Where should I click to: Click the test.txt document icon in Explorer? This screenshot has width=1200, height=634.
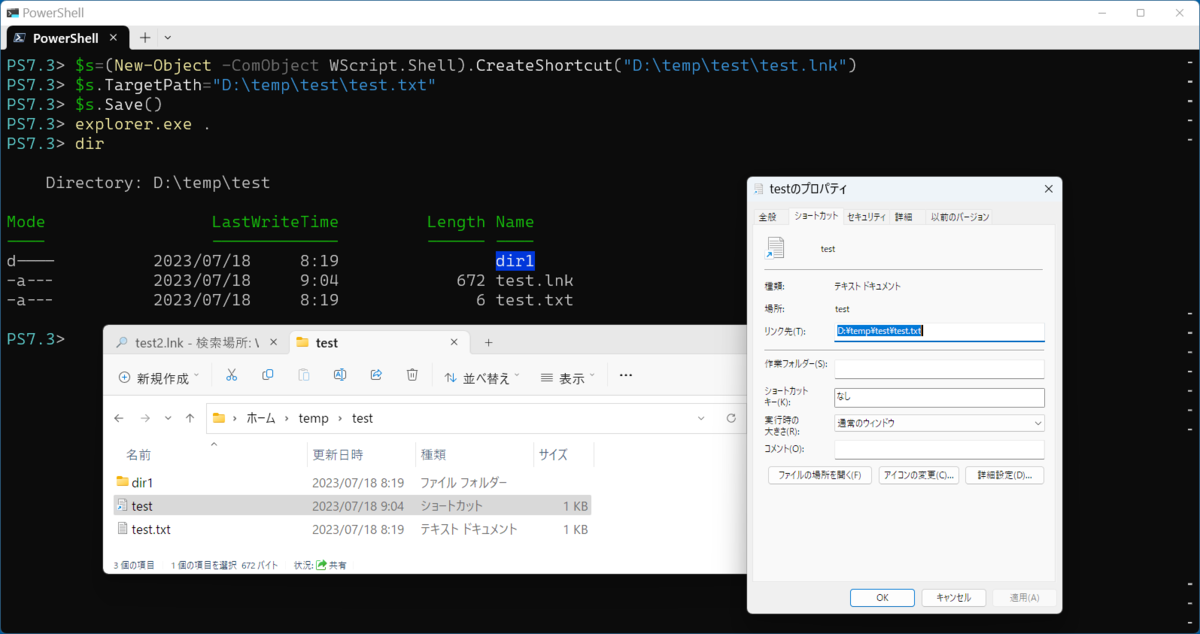[x=123, y=528]
